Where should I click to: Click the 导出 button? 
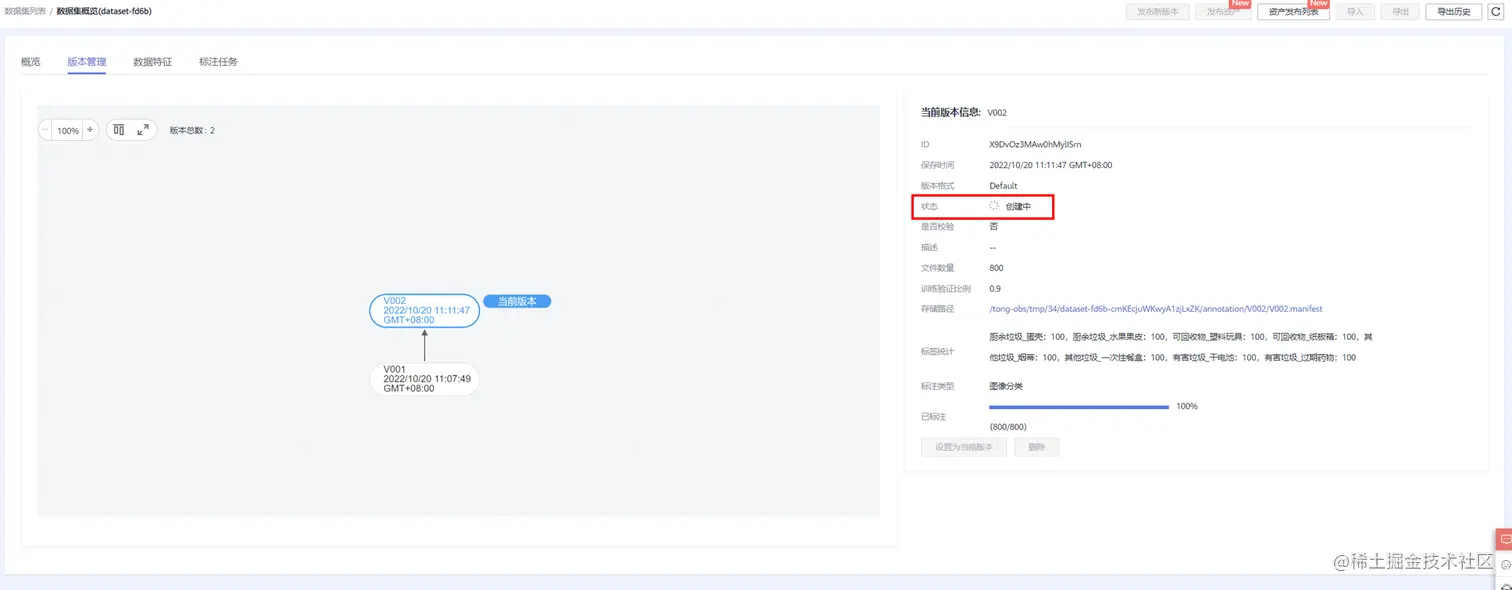coord(1400,12)
